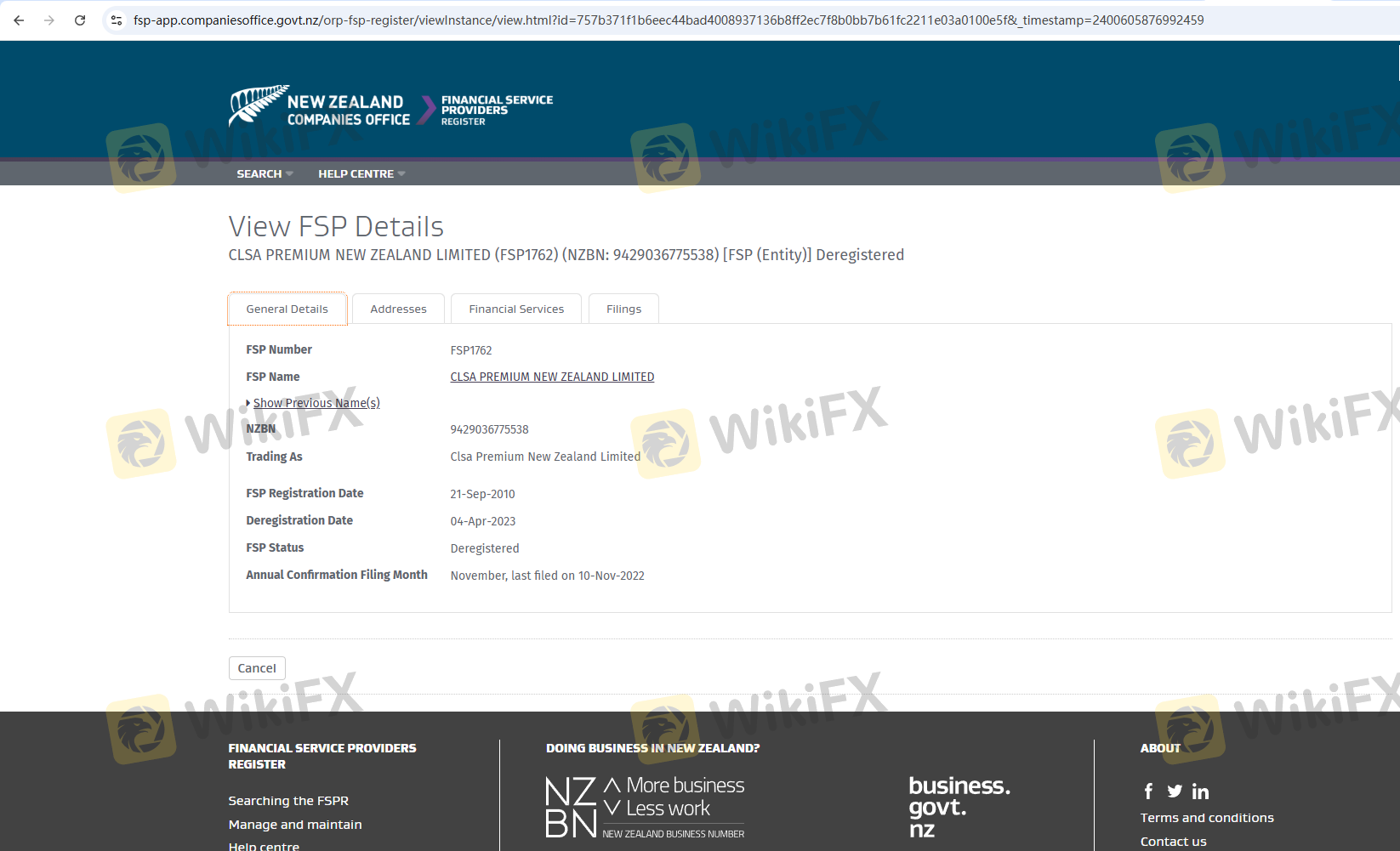
Task: Click the New Zealand Companies Office logo
Action: coord(320,108)
